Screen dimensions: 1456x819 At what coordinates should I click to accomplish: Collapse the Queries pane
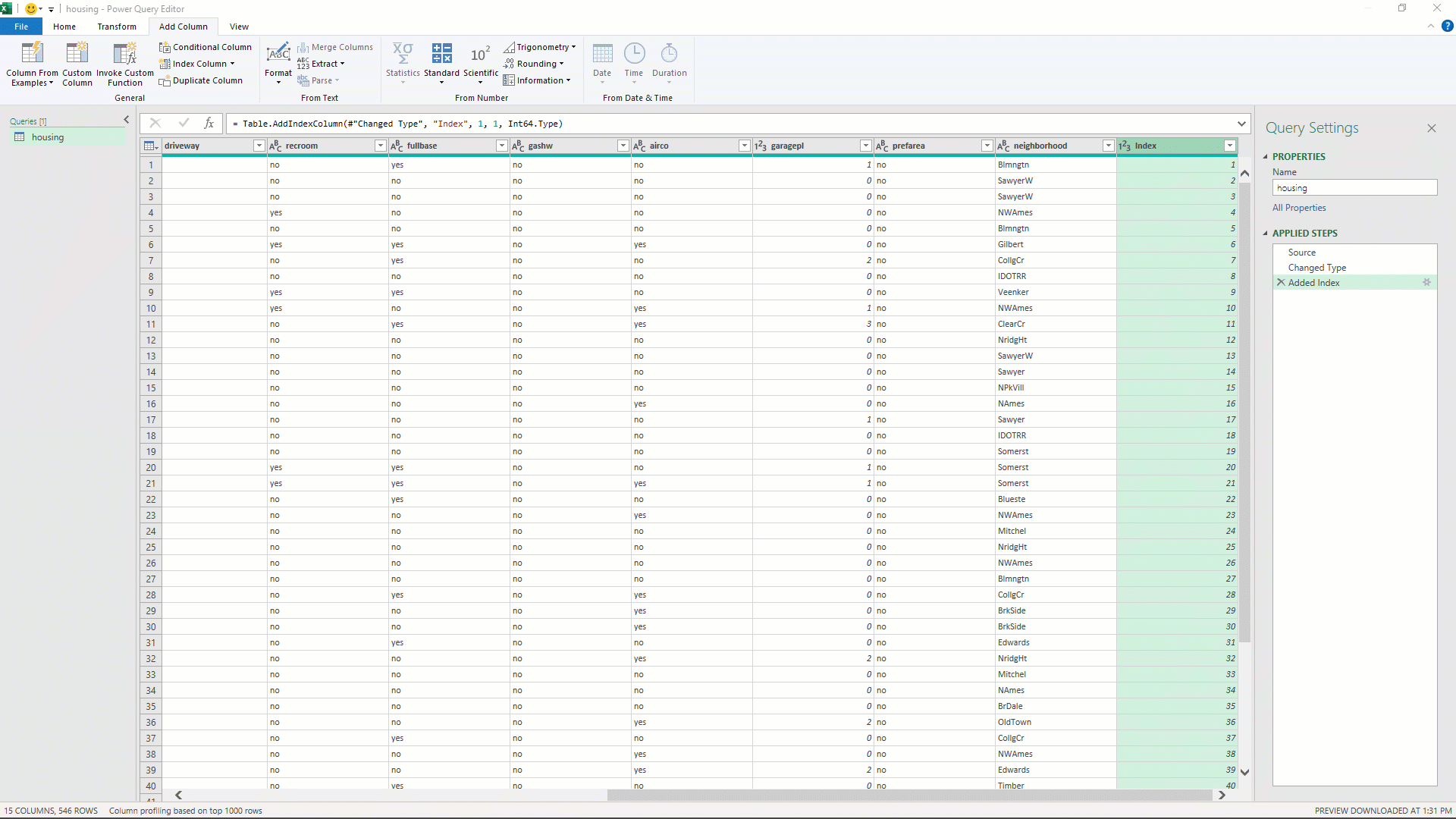(127, 120)
